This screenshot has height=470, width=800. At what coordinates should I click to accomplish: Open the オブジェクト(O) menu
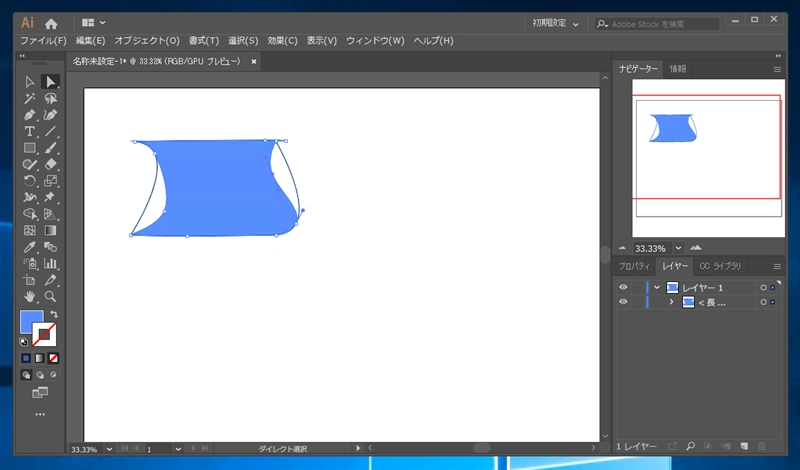click(x=147, y=41)
